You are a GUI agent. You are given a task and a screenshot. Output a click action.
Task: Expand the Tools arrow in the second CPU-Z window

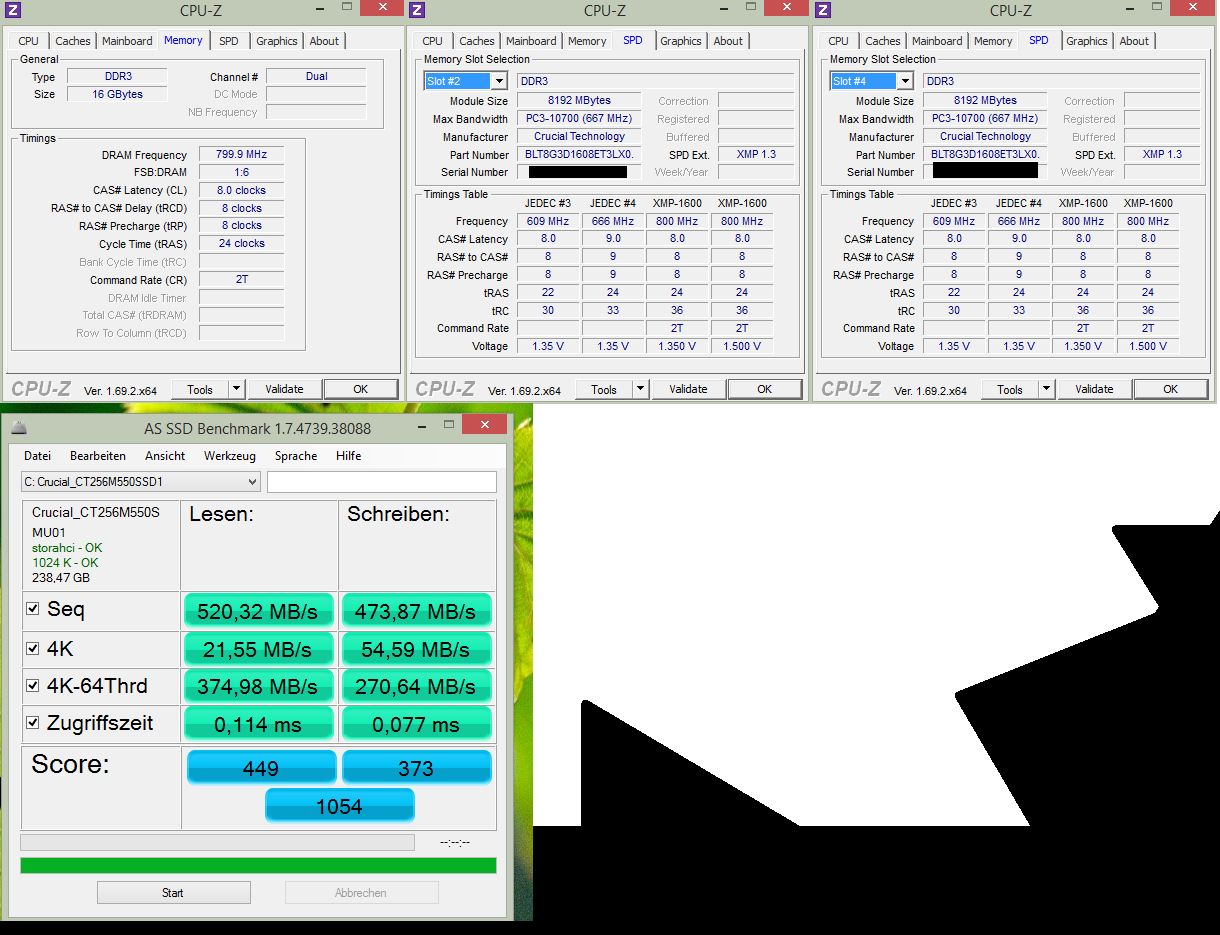640,389
